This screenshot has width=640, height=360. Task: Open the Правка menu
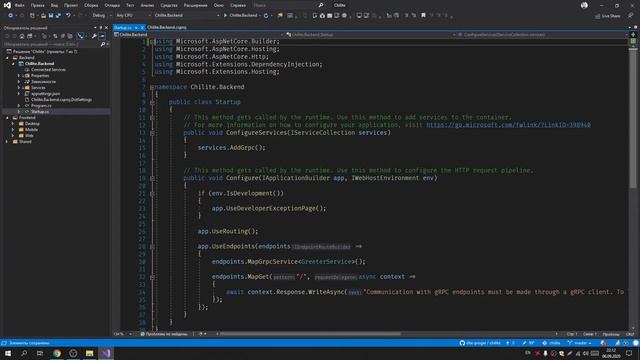pyautogui.click(x=38, y=5)
